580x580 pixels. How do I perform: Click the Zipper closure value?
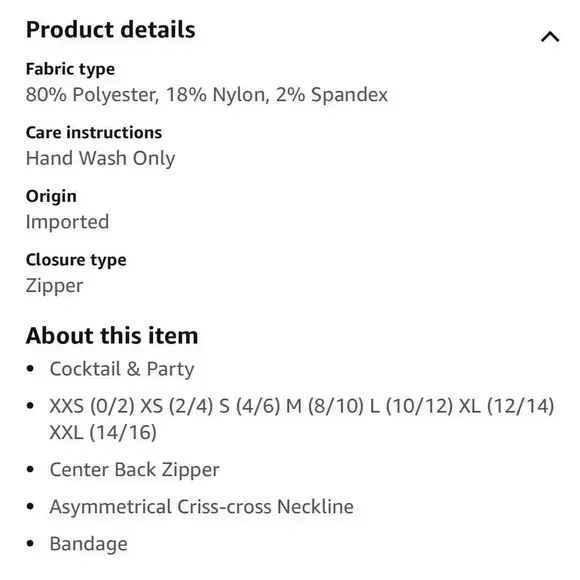55,286
